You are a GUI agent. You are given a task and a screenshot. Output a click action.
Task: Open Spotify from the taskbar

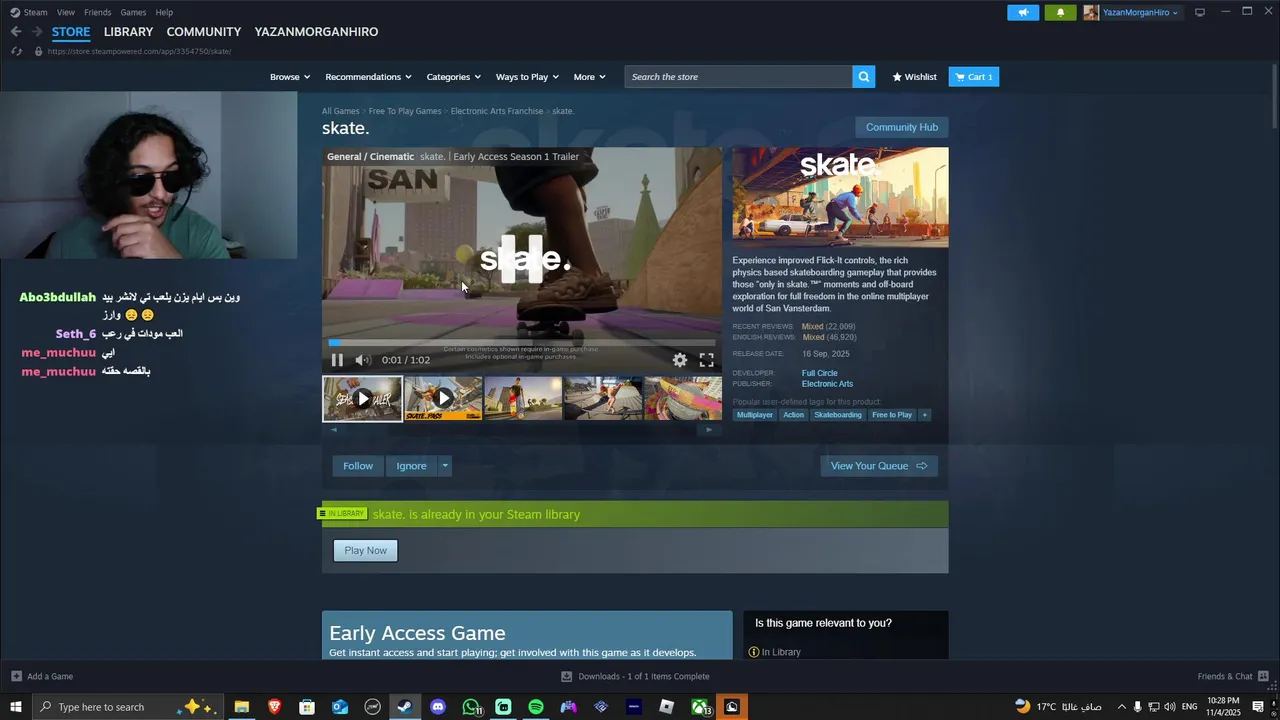click(536, 707)
